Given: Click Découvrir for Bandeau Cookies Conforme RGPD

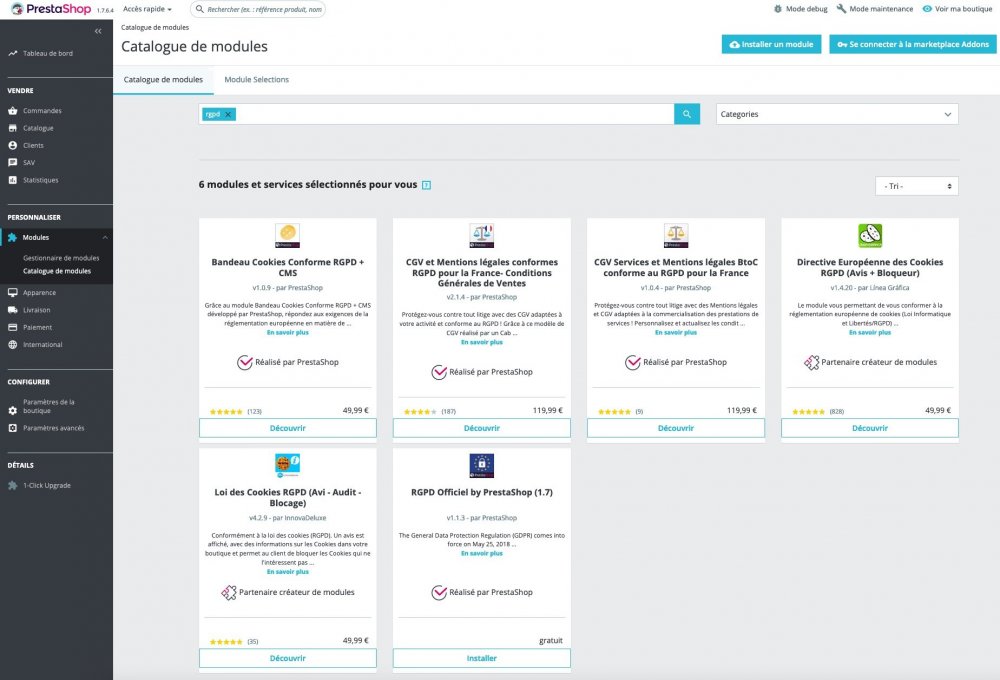Looking at the screenshot, I should [288, 428].
